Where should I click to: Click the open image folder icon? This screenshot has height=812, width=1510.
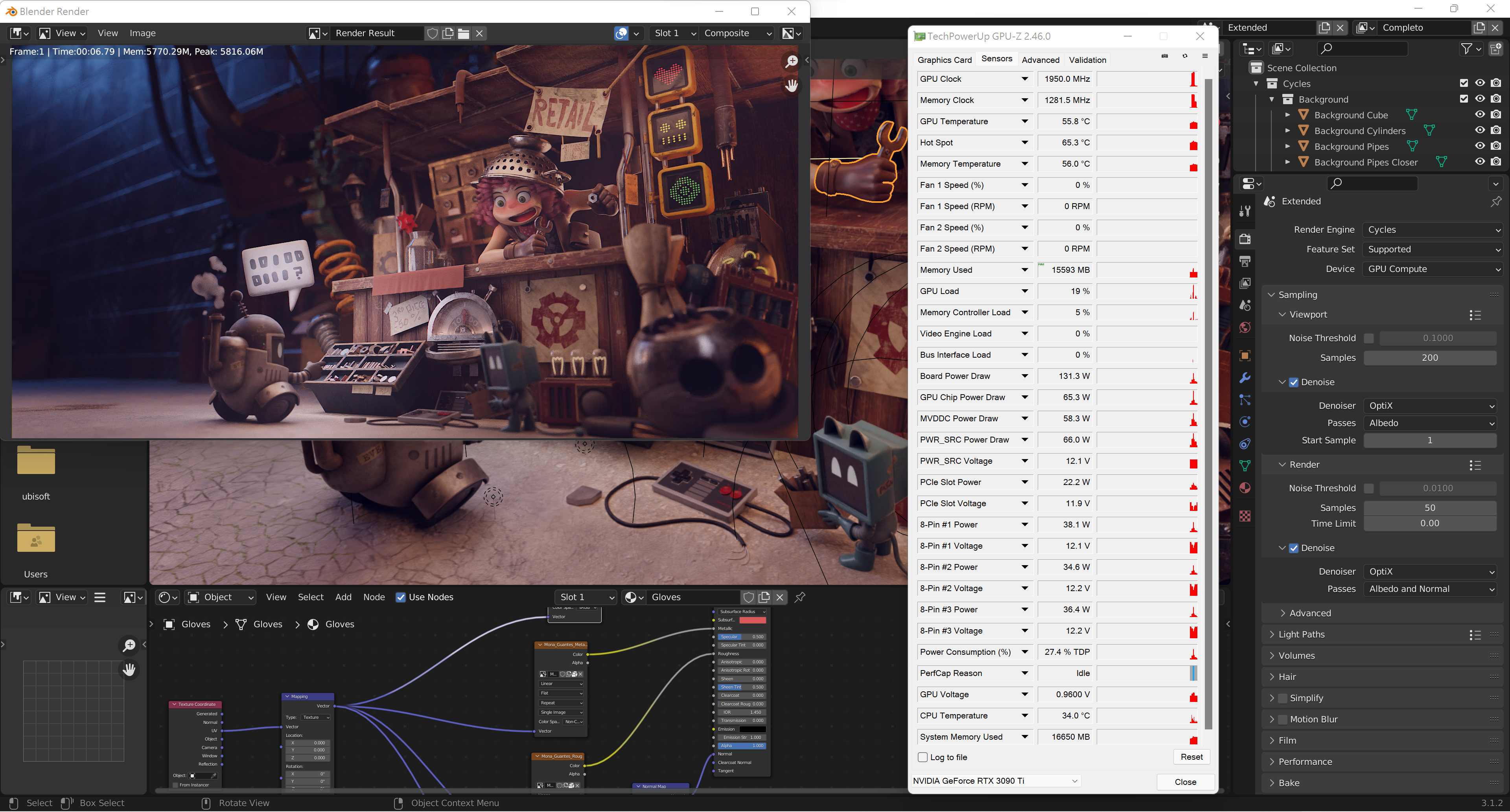463,33
